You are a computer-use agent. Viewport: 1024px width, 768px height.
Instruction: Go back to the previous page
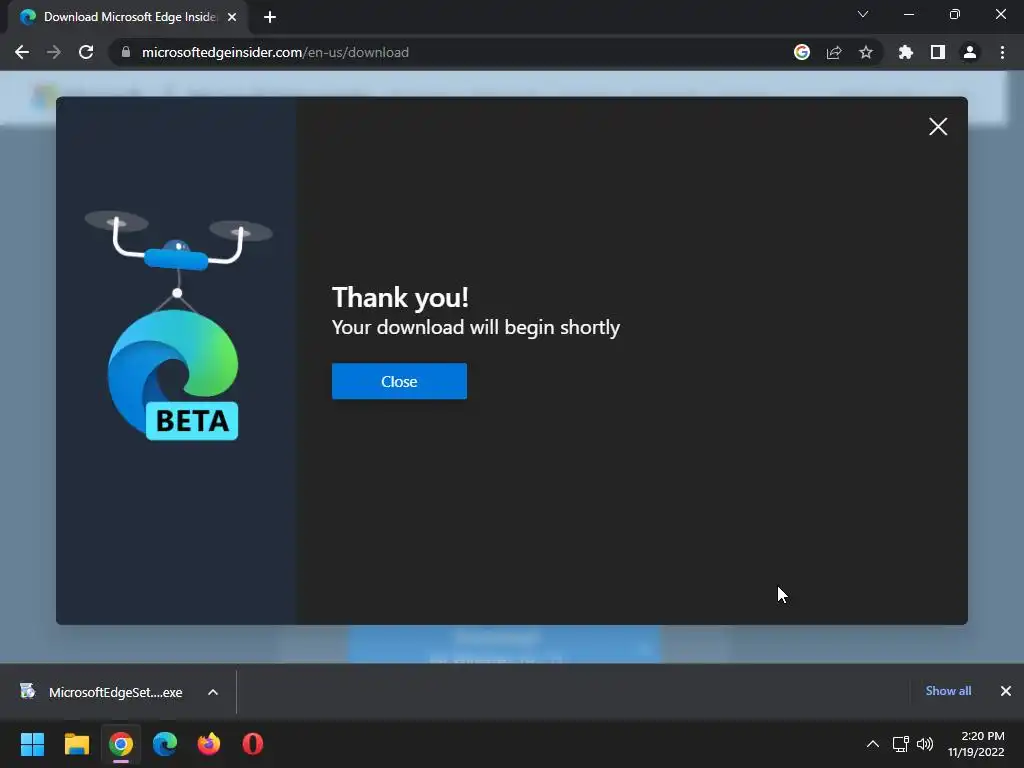pyautogui.click(x=22, y=52)
